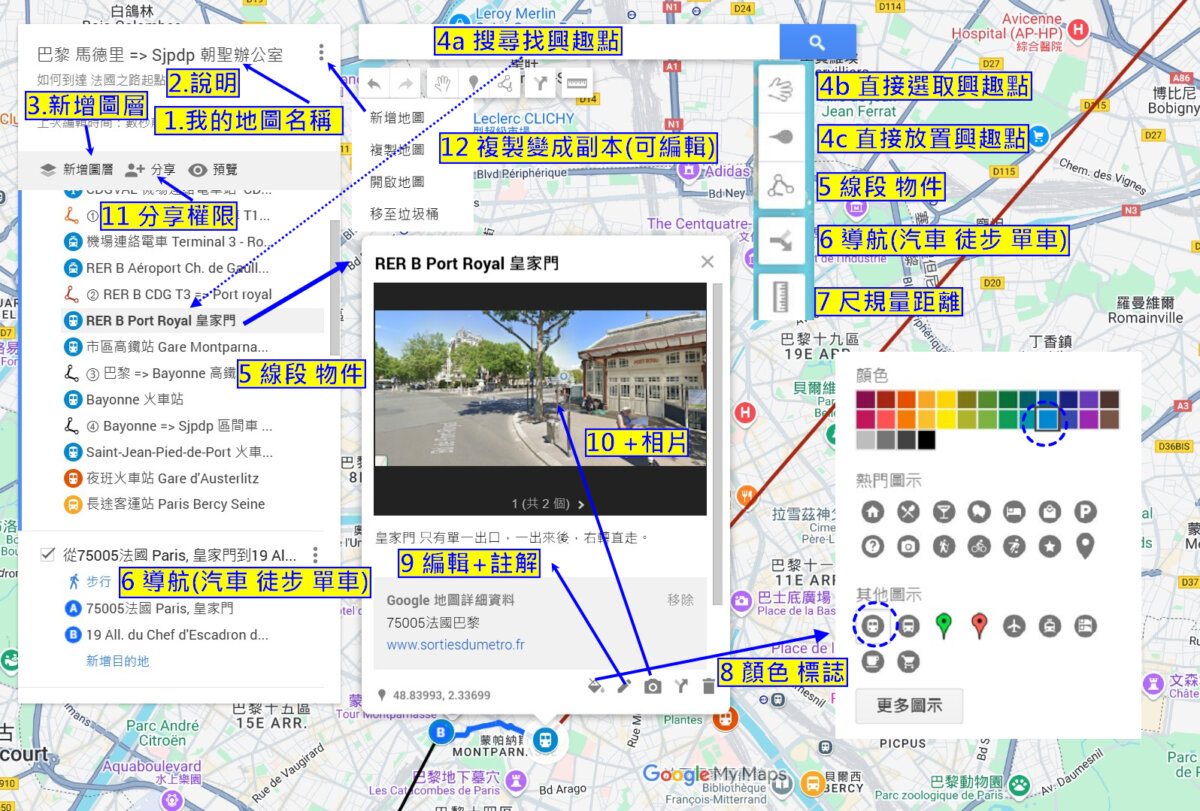Click the 更多圖示 button
The height and width of the screenshot is (811, 1200).
909,705
